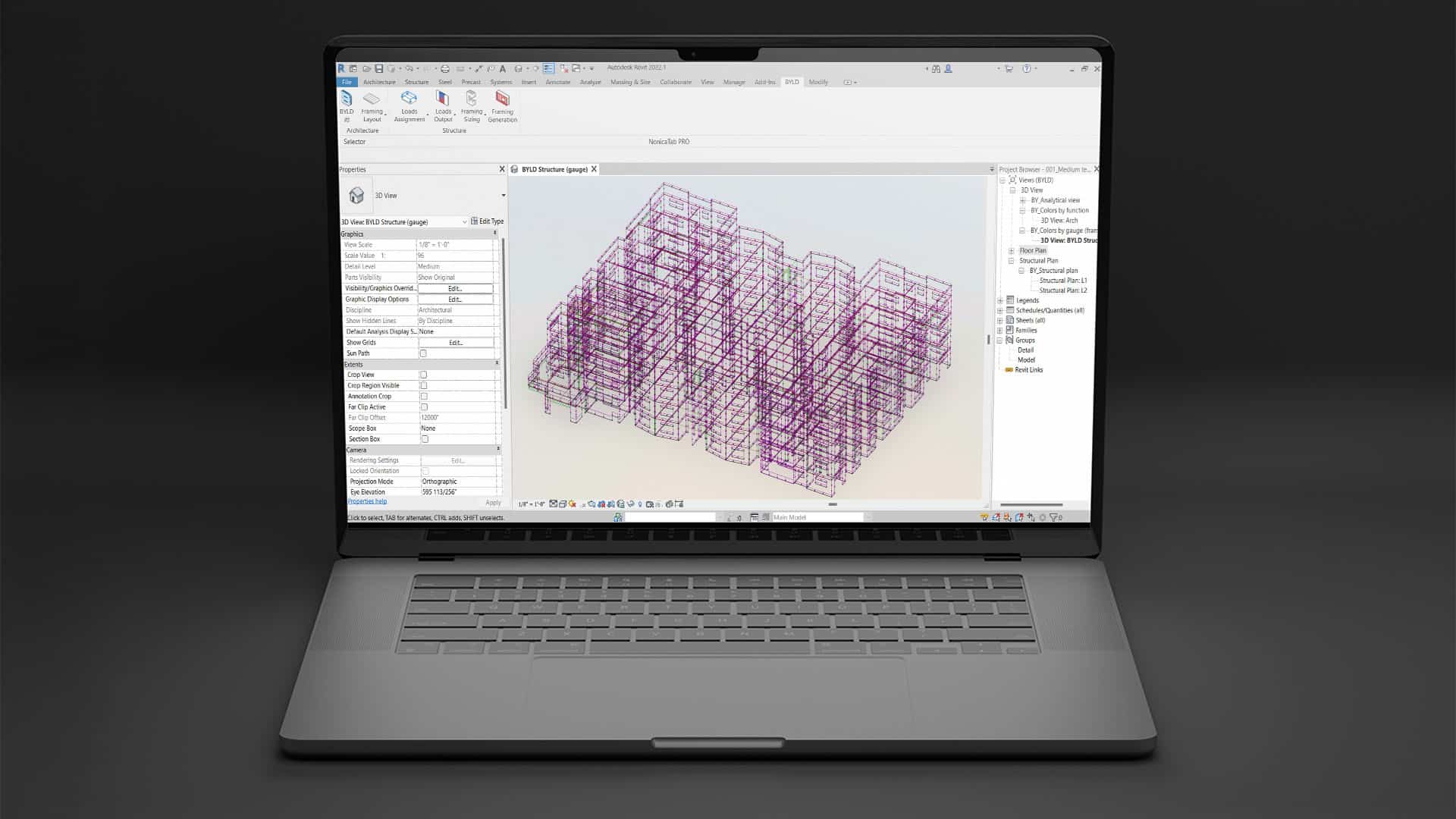Switch to the Structure ribbon tab

click(416, 82)
